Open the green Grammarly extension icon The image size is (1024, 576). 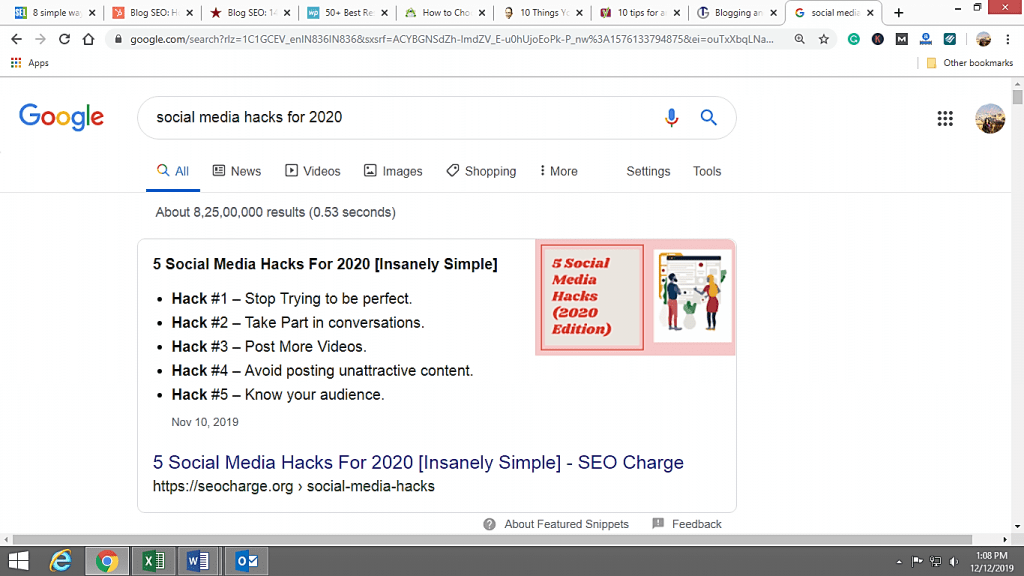[x=854, y=39]
